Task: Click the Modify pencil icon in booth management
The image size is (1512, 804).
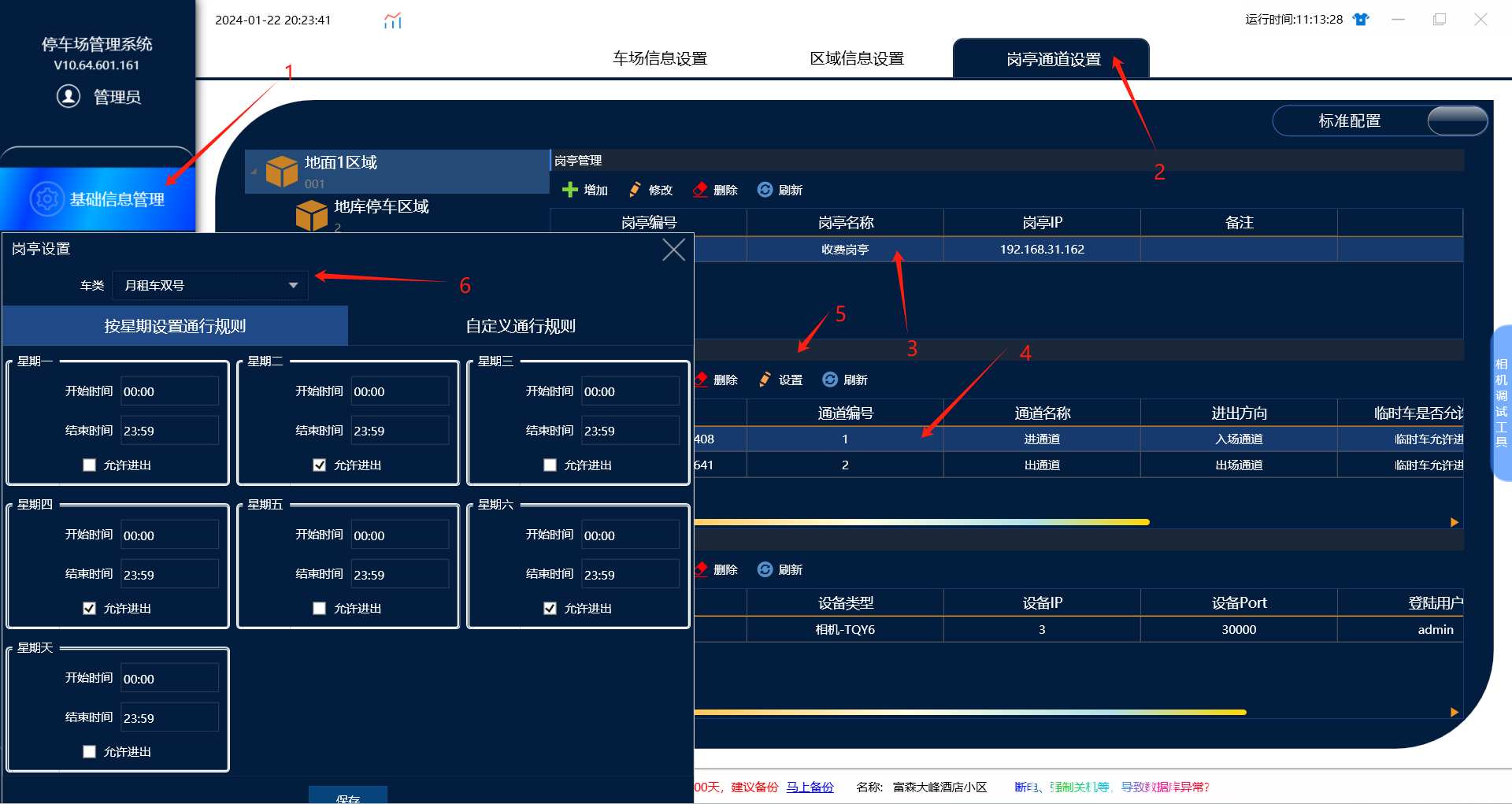Action: pos(635,190)
